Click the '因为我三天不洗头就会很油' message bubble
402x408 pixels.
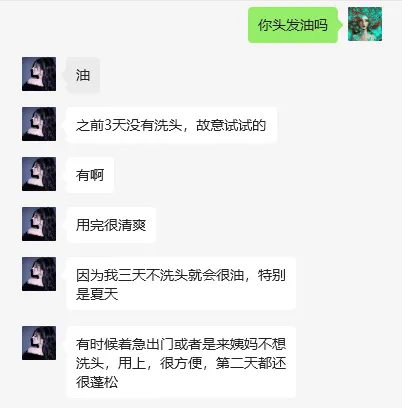181,284
